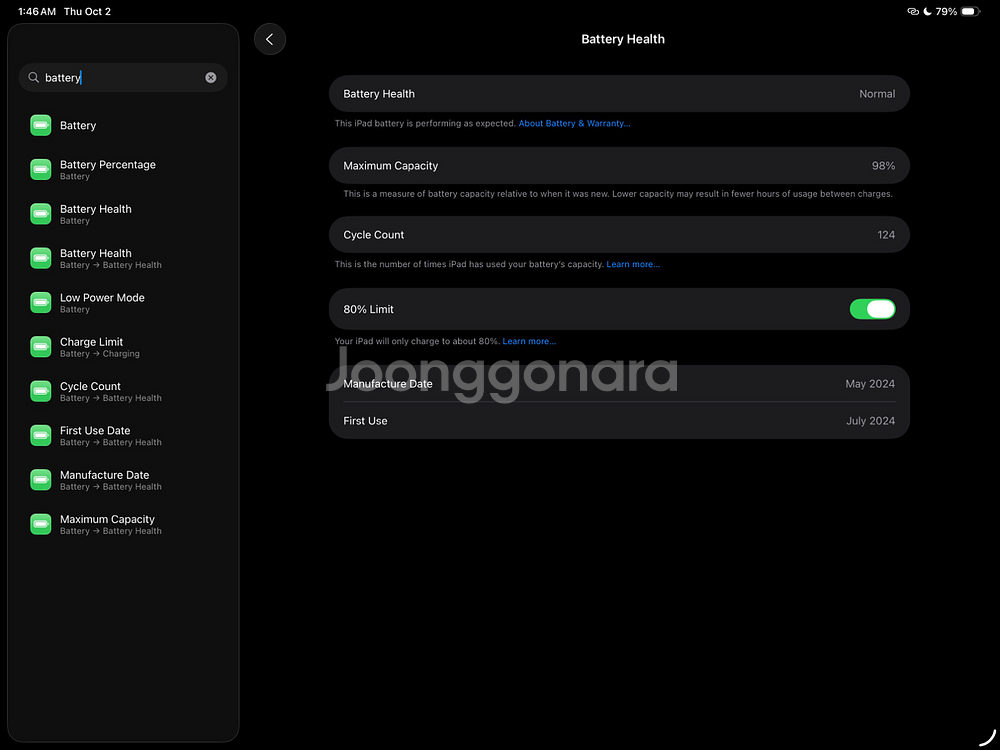Turn off the 80% Limit switch
1000x750 pixels.
[872, 309]
